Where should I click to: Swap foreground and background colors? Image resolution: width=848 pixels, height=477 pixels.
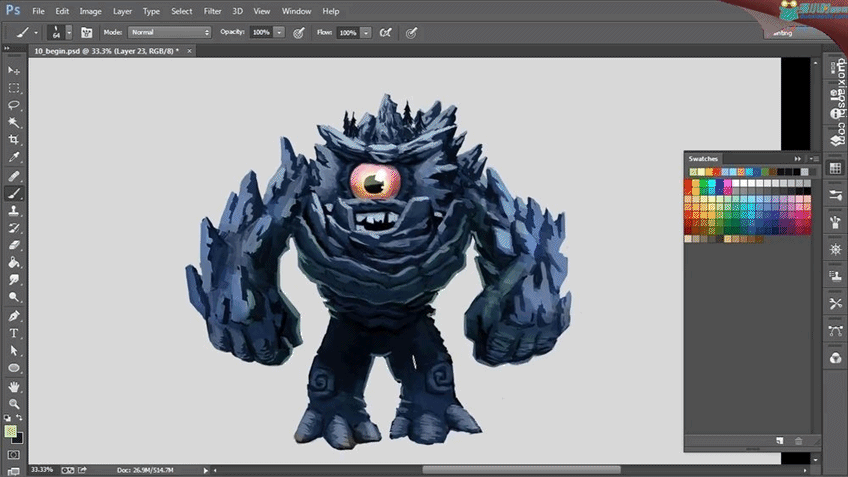[19, 418]
